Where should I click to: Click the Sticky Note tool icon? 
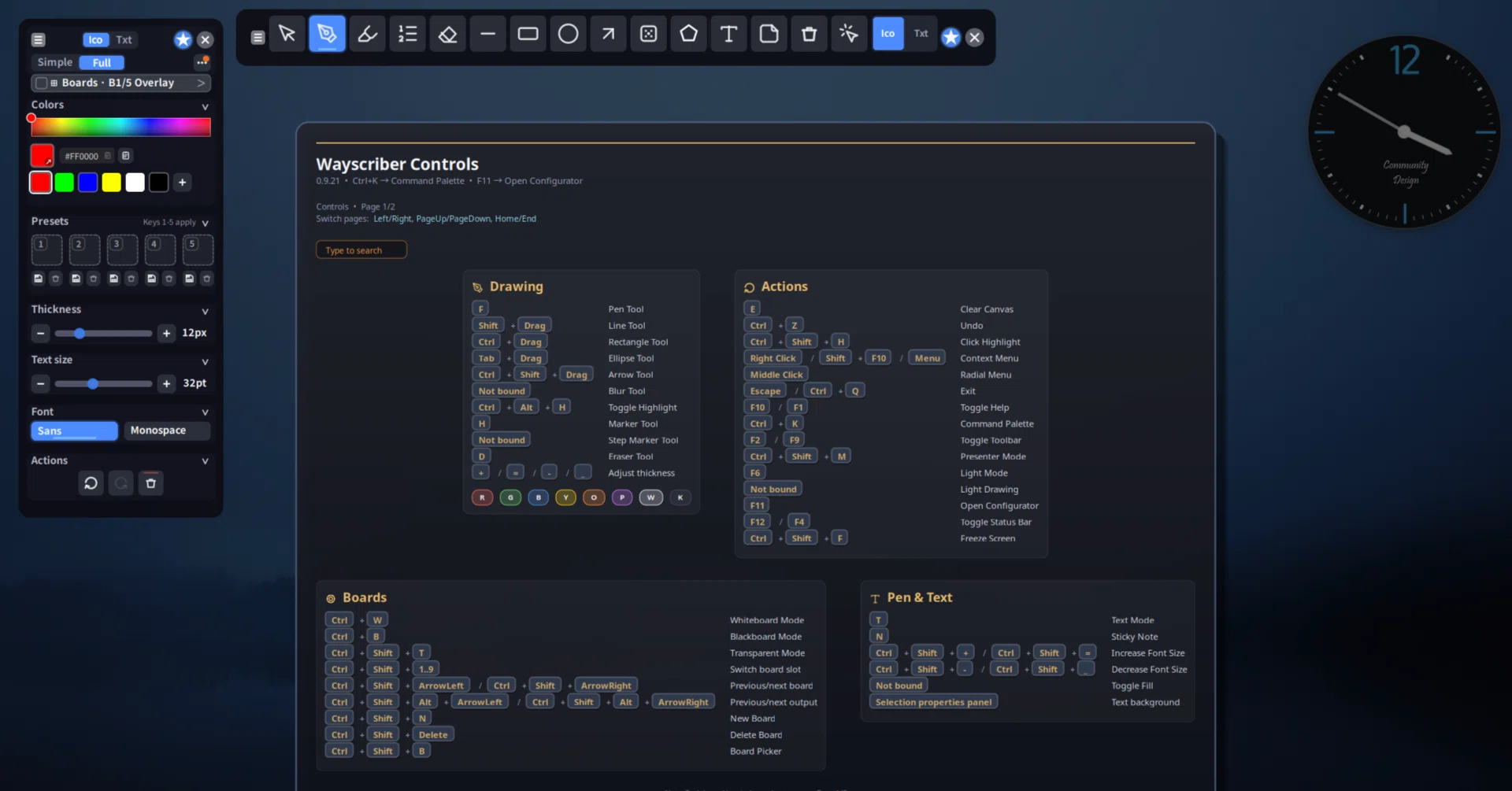coord(769,34)
